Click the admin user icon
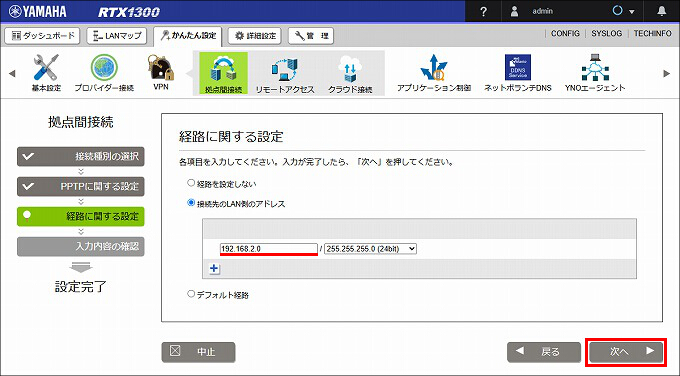680x376 pixels. 514,11
